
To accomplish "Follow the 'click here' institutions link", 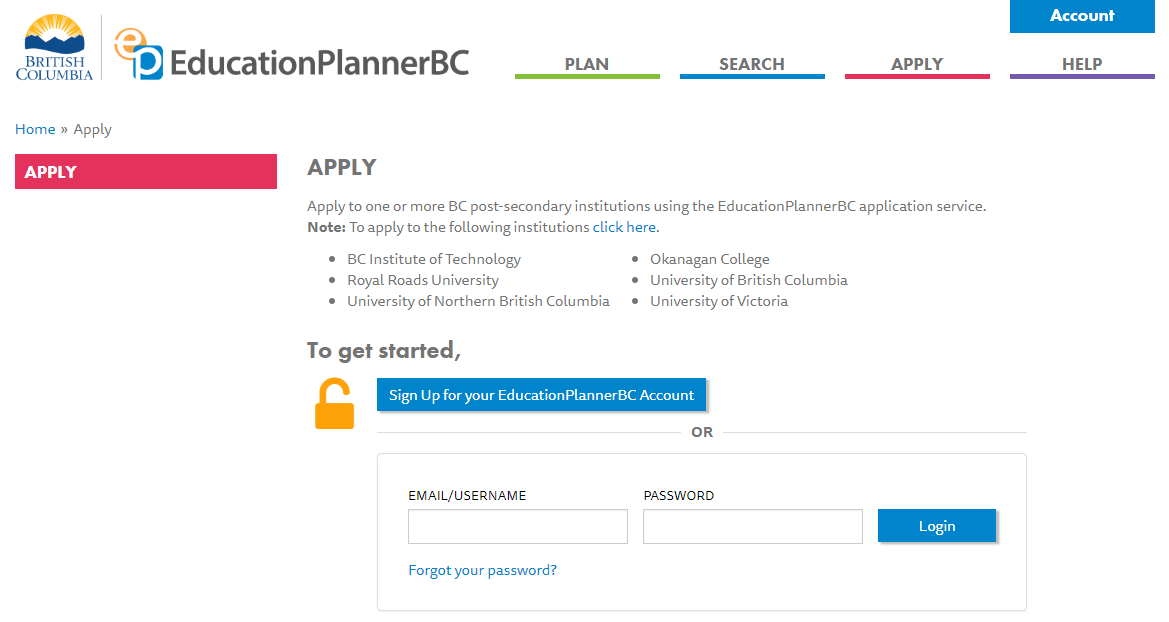I will (x=624, y=227).
